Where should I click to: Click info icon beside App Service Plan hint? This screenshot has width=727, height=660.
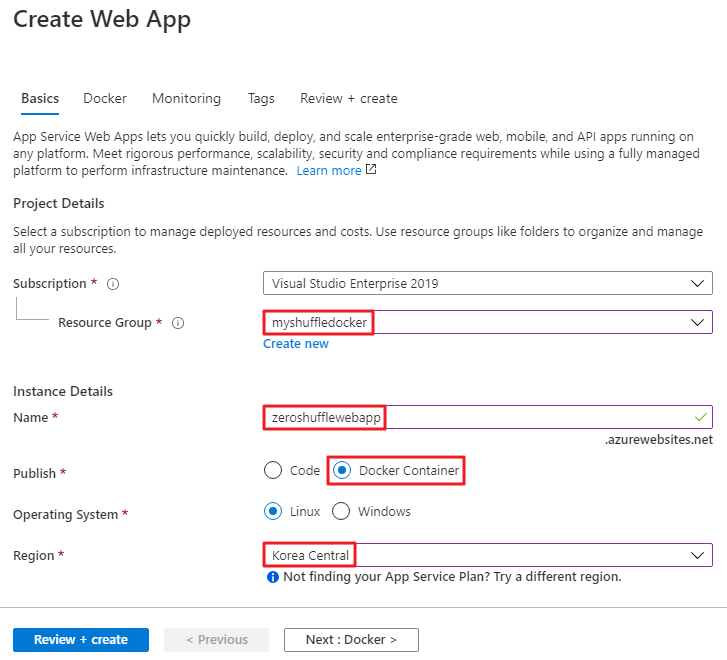tap(273, 577)
